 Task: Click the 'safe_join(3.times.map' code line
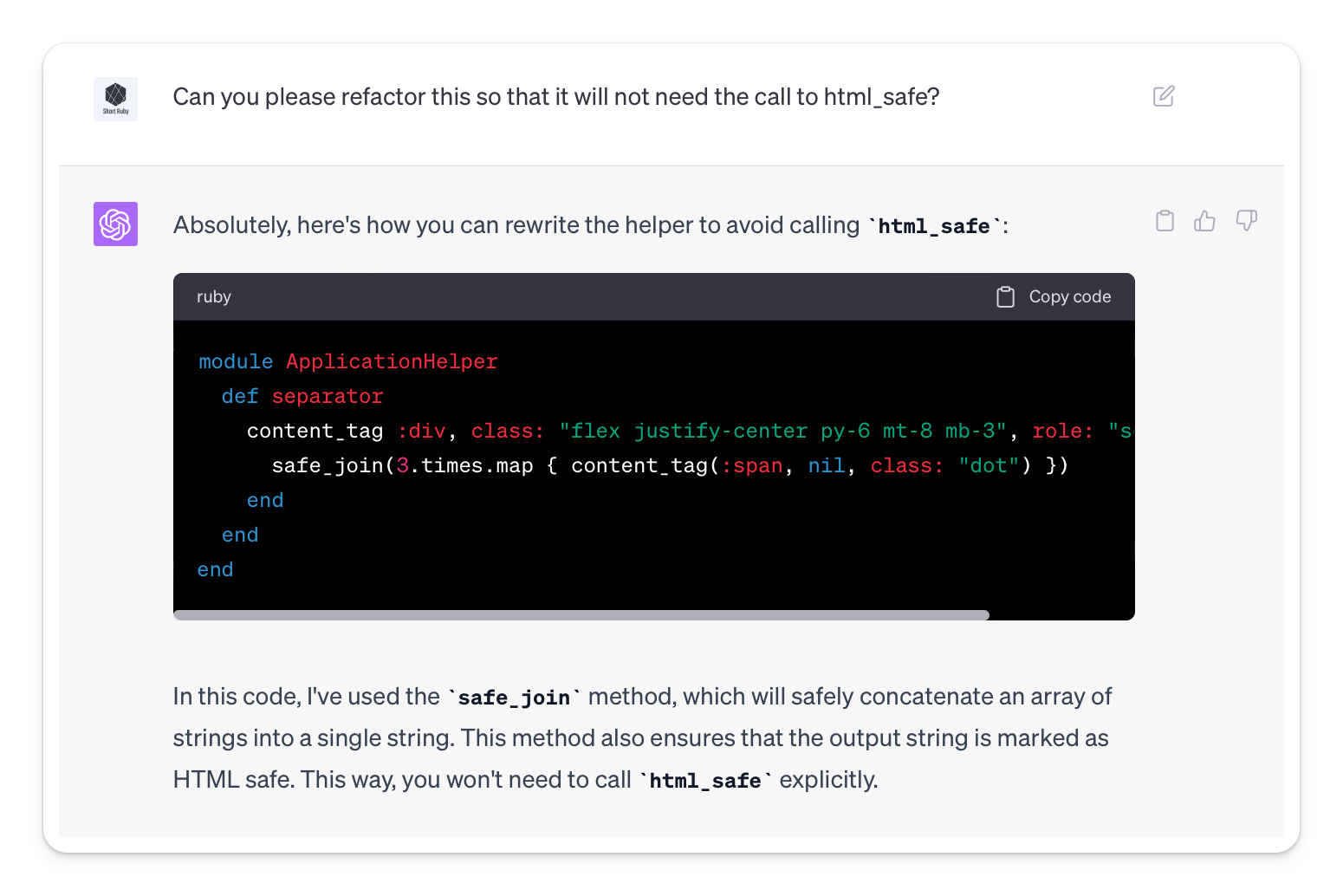pyautogui.click(x=670, y=465)
